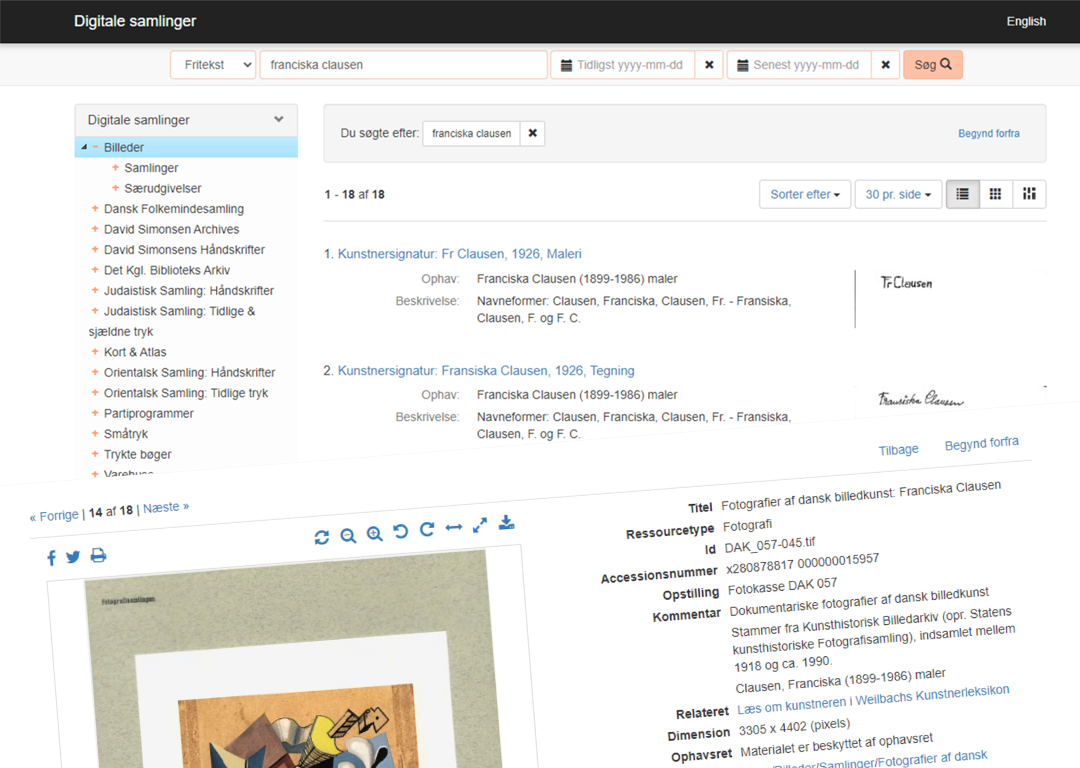The width and height of the screenshot is (1080, 768).
Task: Print the image record
Action: tap(98, 554)
